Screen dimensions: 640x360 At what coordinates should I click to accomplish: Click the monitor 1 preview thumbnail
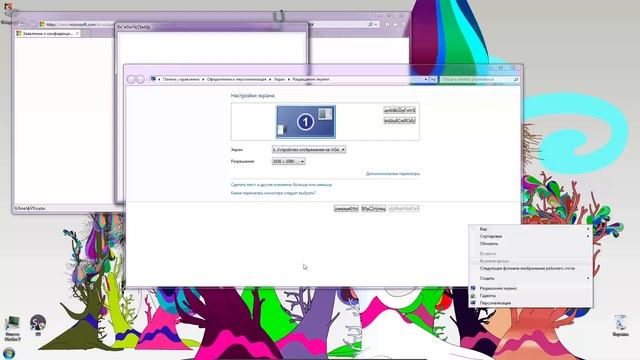pos(306,122)
